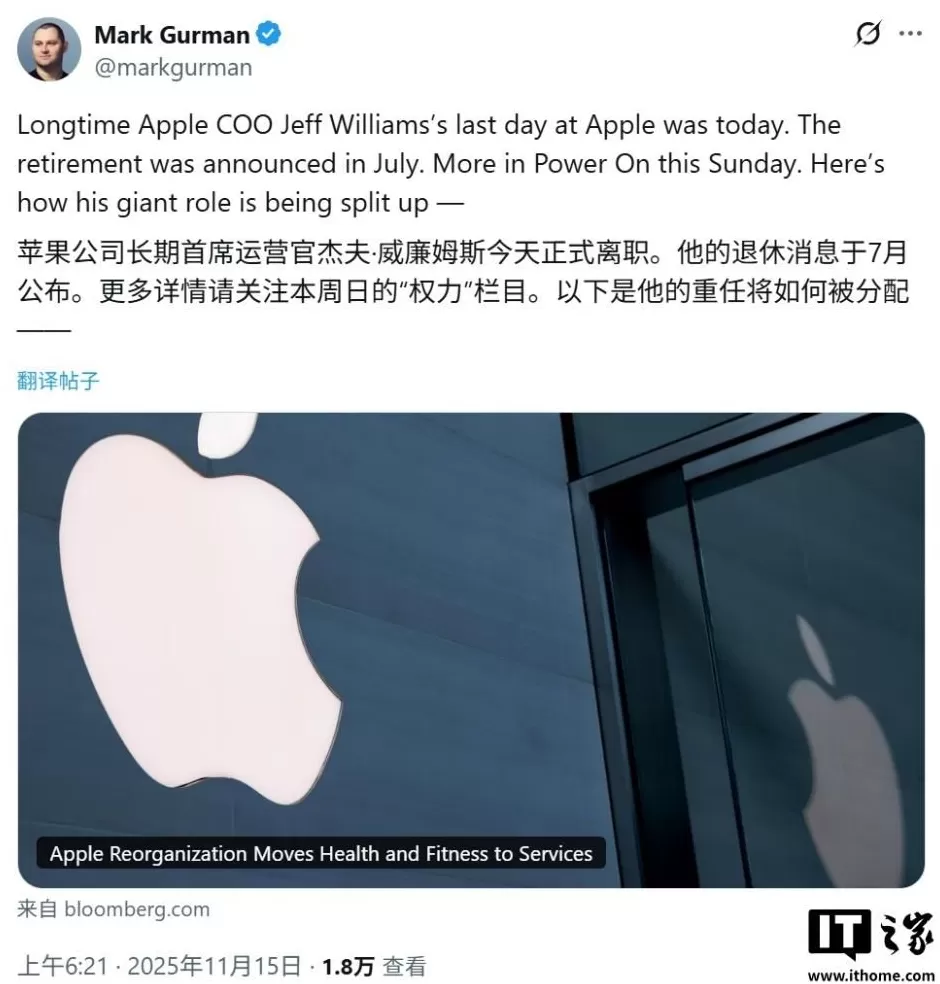Image resolution: width=940 pixels, height=984 pixels.
Task: Click the blue verified badge
Action: tap(269, 34)
